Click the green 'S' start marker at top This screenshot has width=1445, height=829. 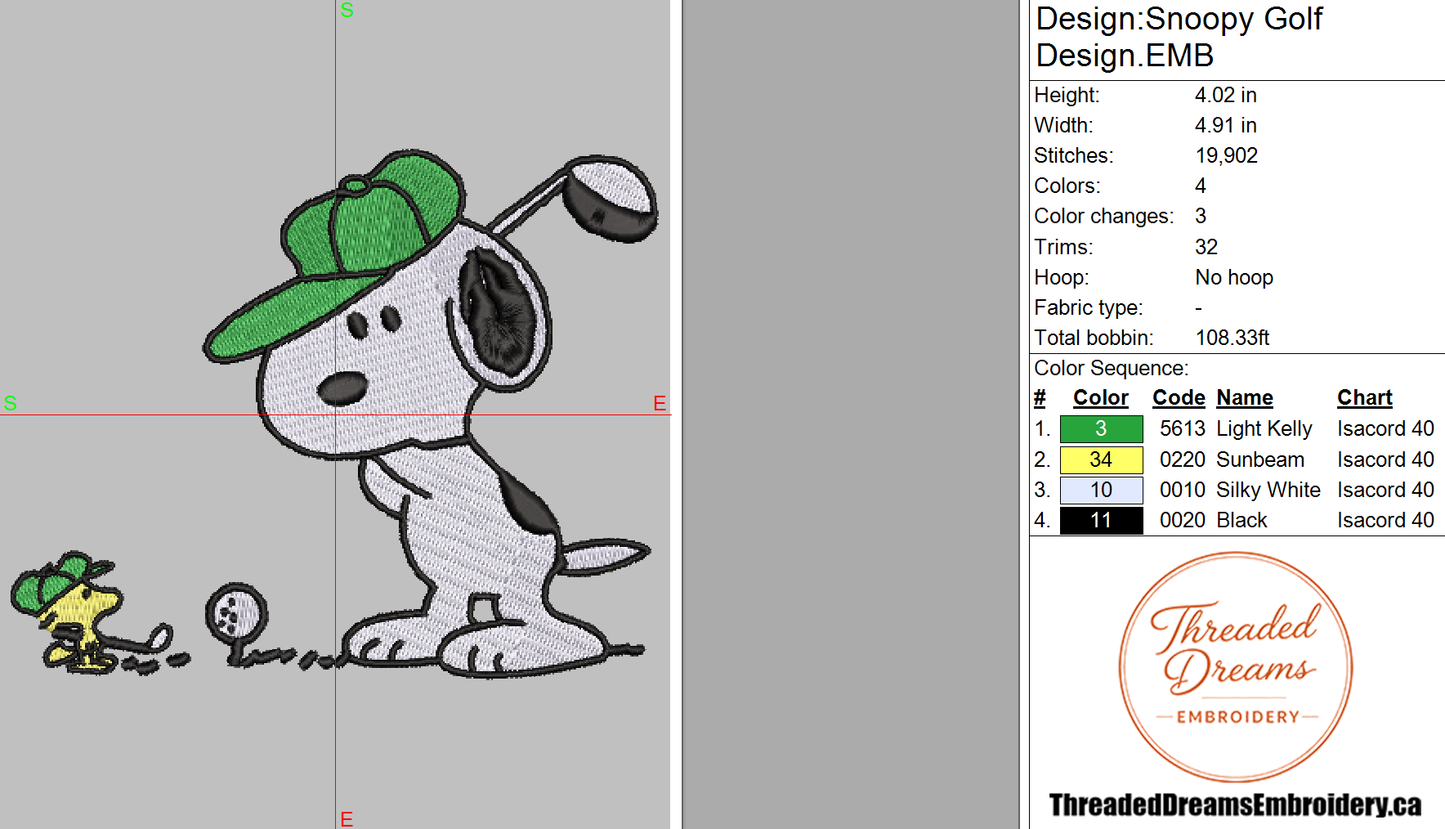point(346,11)
